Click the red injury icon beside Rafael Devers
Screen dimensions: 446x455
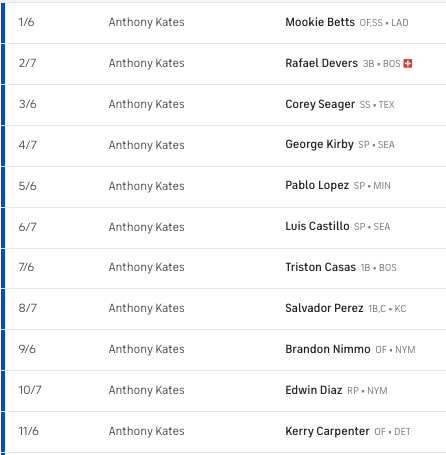[x=408, y=63]
